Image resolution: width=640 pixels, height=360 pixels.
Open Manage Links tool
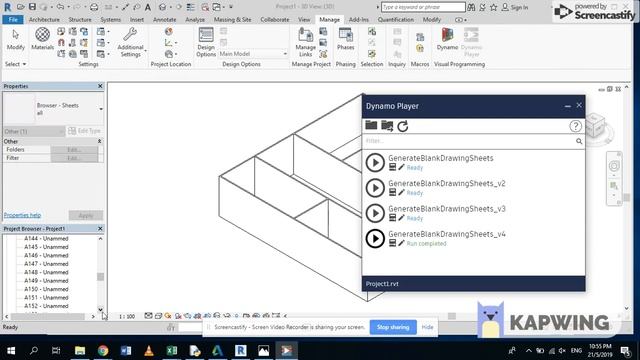pos(305,42)
